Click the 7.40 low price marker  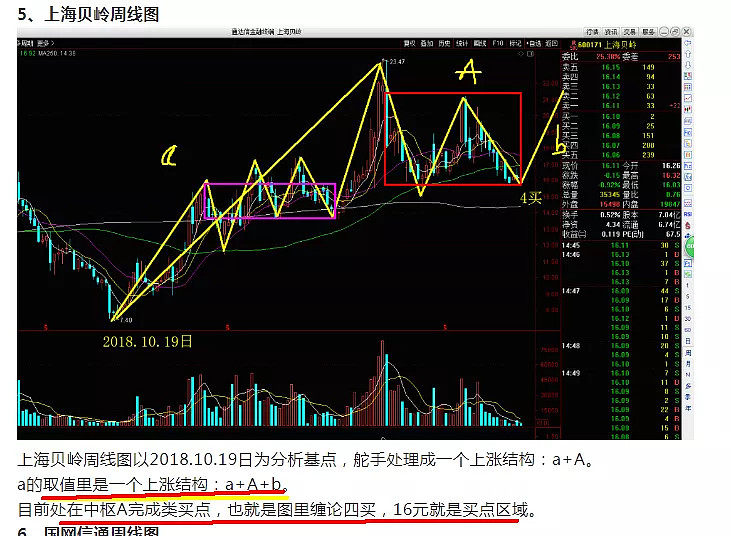click(x=126, y=320)
